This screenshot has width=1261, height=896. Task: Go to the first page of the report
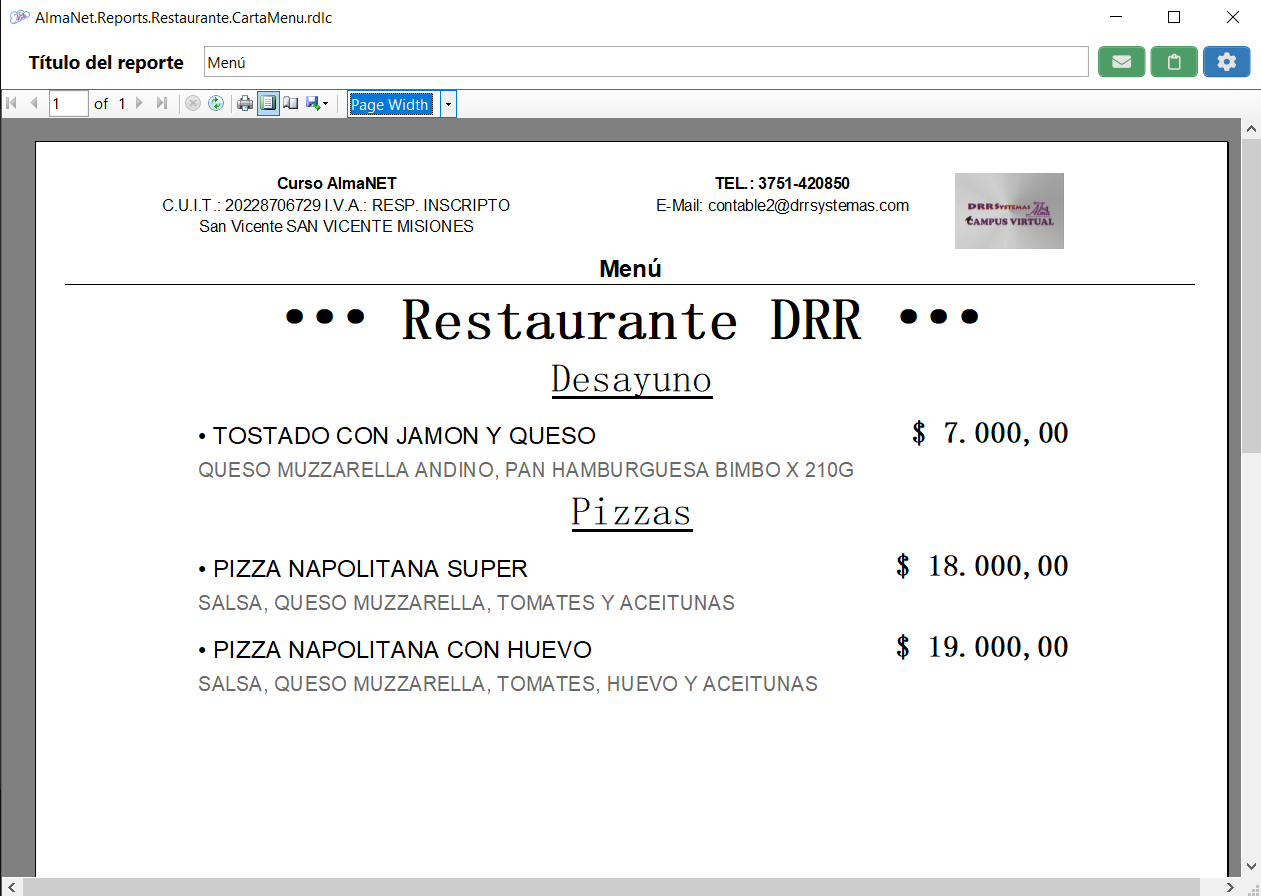point(12,104)
